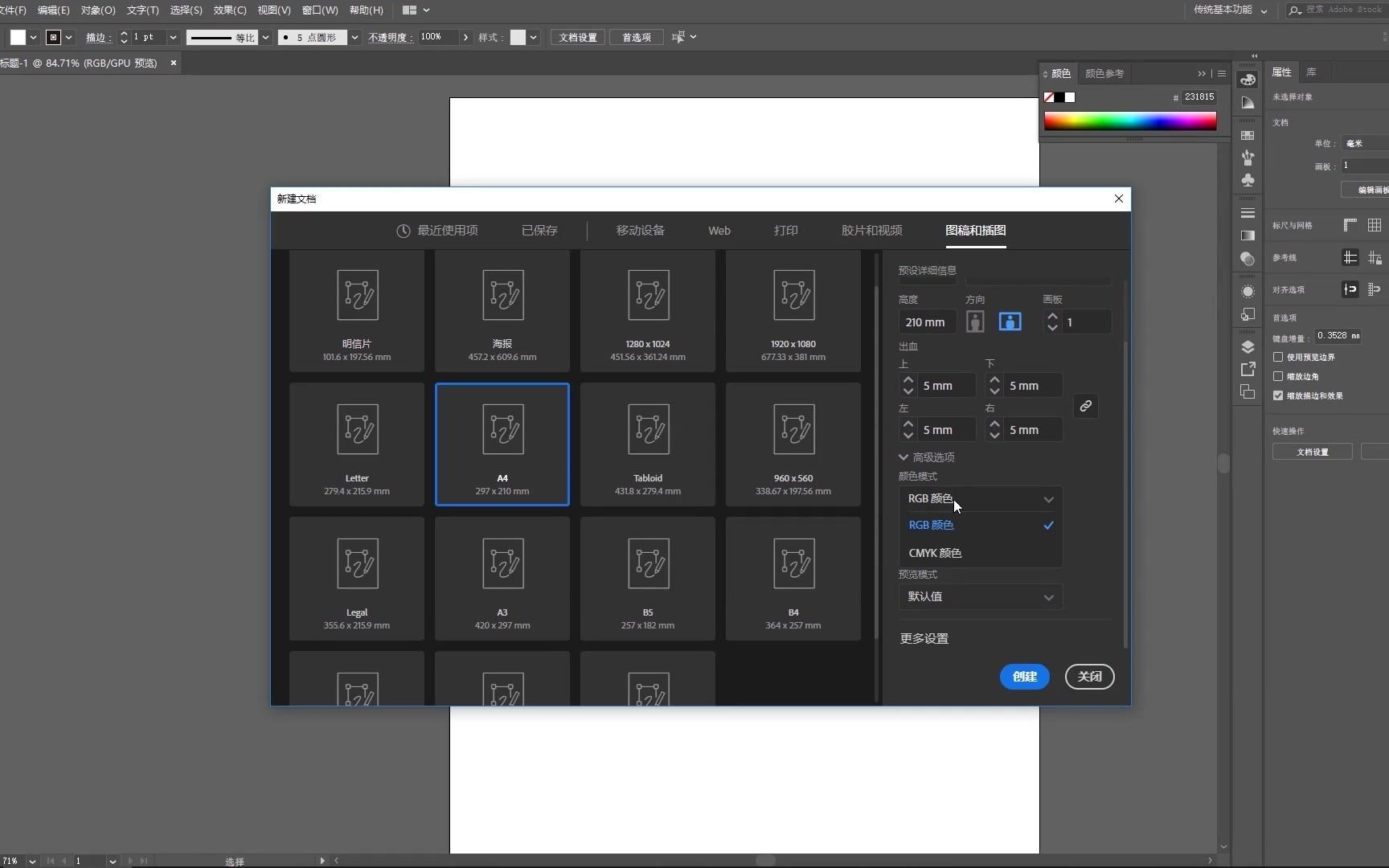Image resolution: width=1389 pixels, height=868 pixels.
Task: Open the 效果(C) menu
Action: pos(230,10)
